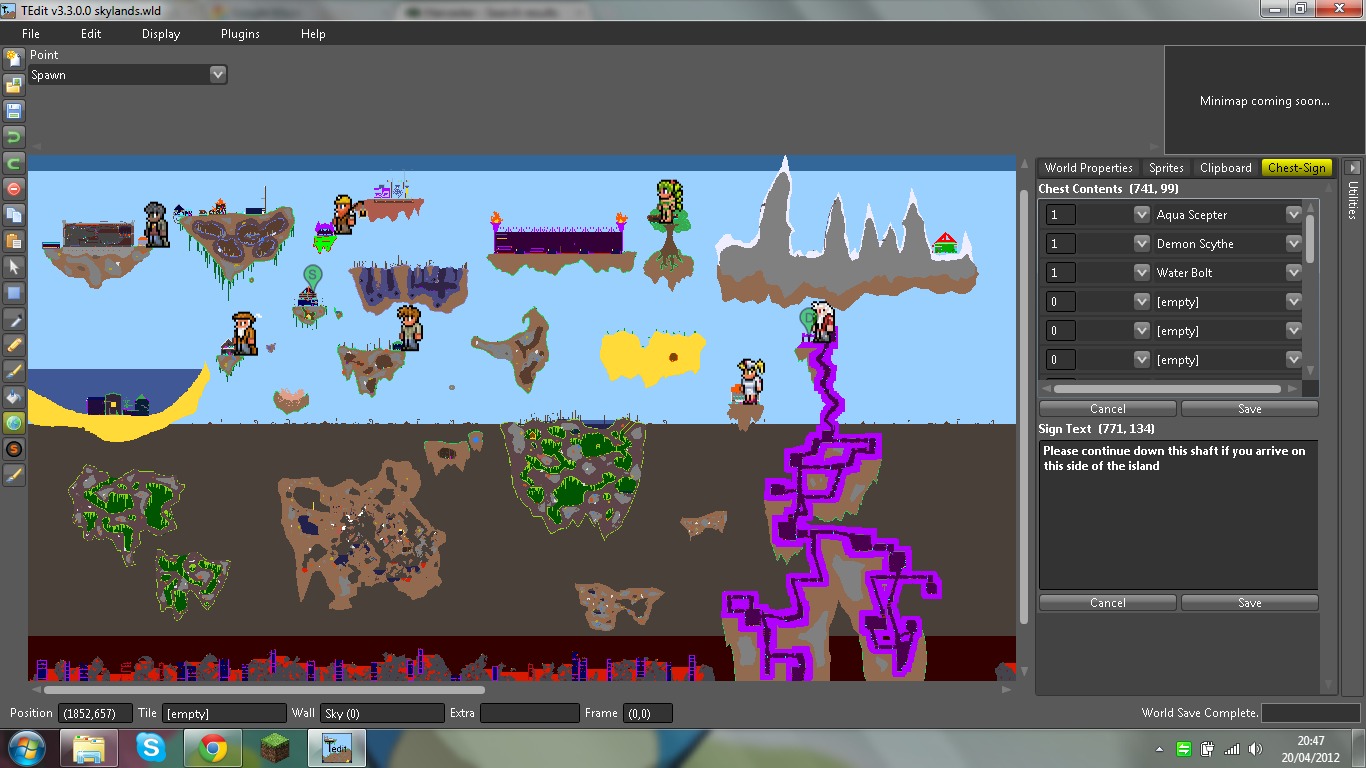Image resolution: width=1366 pixels, height=768 pixels.
Task: Click the New World toolbar icon
Action: pyautogui.click(x=14, y=58)
